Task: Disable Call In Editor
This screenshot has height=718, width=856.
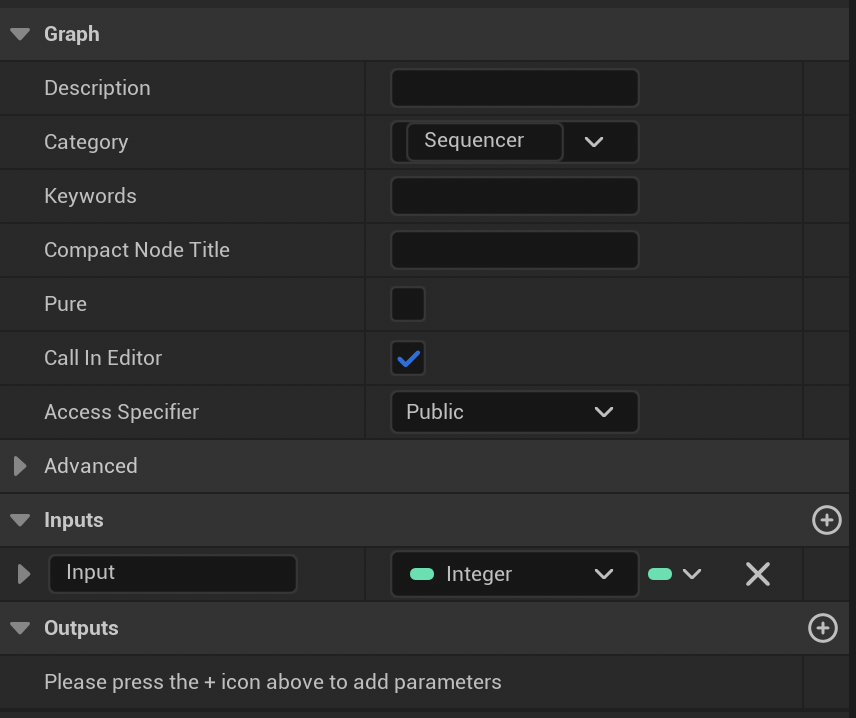Action: [407, 358]
